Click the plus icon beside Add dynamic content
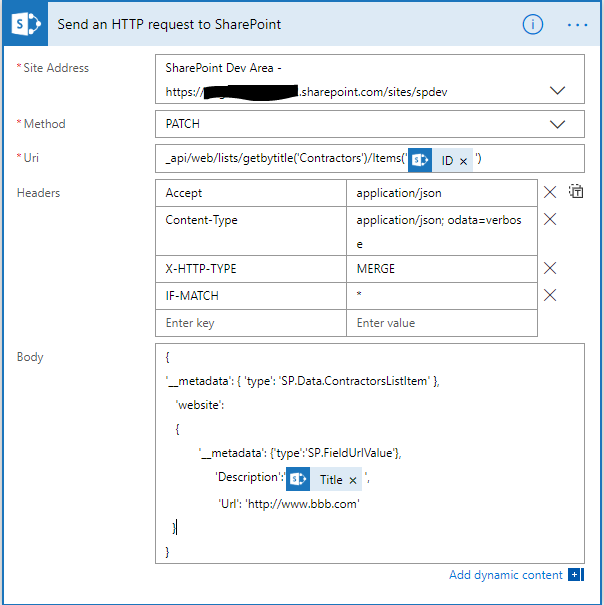 pyautogui.click(x=576, y=575)
